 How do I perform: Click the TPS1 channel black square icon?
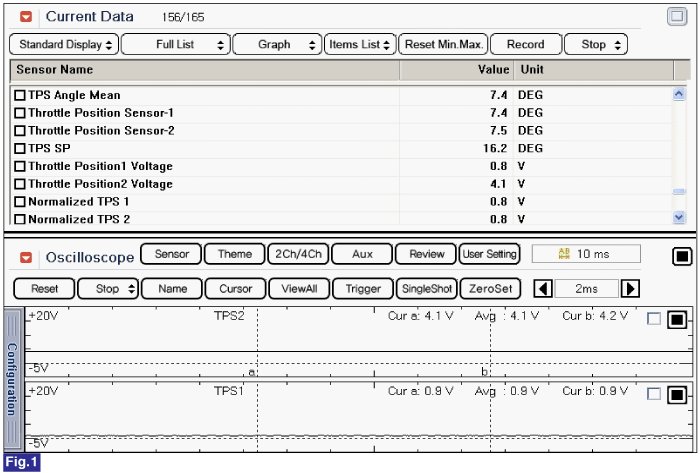click(x=677, y=394)
